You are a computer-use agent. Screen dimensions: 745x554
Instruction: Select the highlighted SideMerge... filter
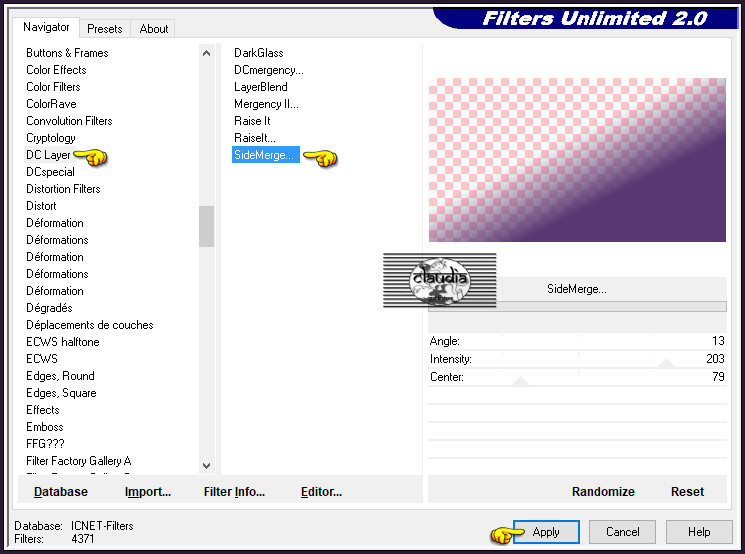[266, 155]
